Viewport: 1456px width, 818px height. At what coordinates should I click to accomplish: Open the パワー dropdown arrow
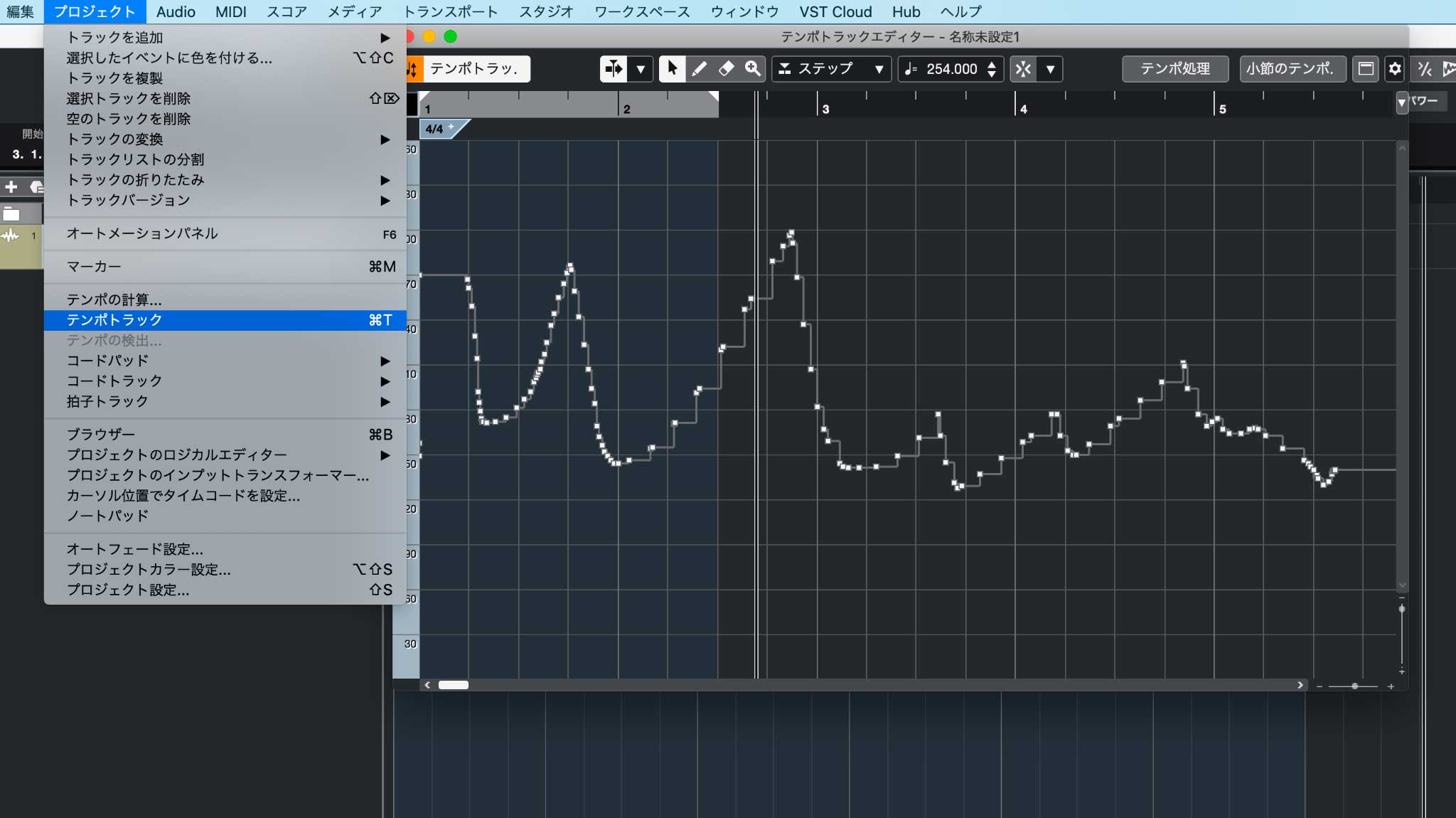coord(1402,102)
